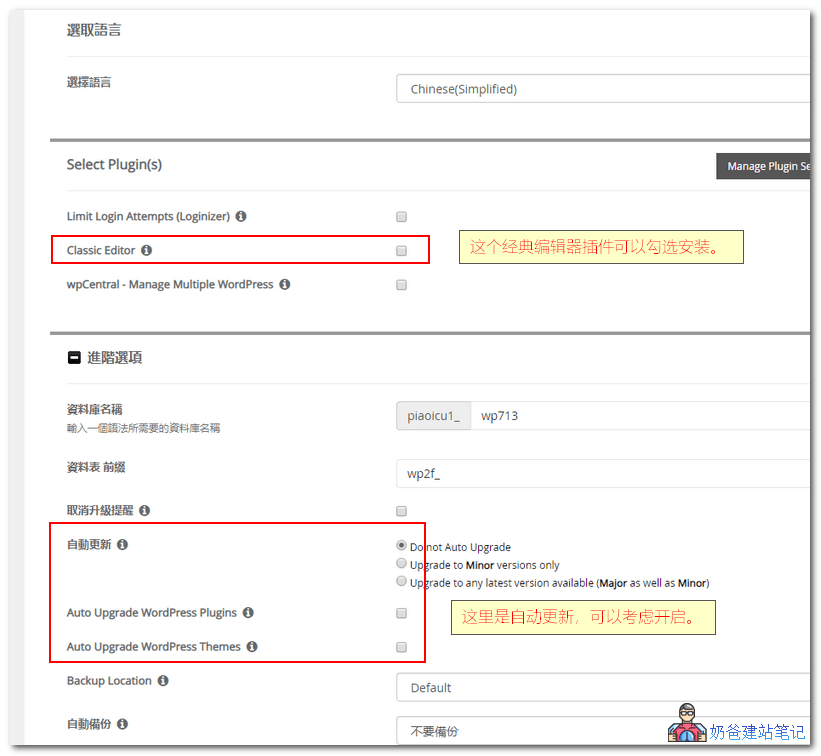The height and width of the screenshot is (756, 821).
Task: Enable the Classic Editor plugin checkbox
Action: pyautogui.click(x=401, y=250)
